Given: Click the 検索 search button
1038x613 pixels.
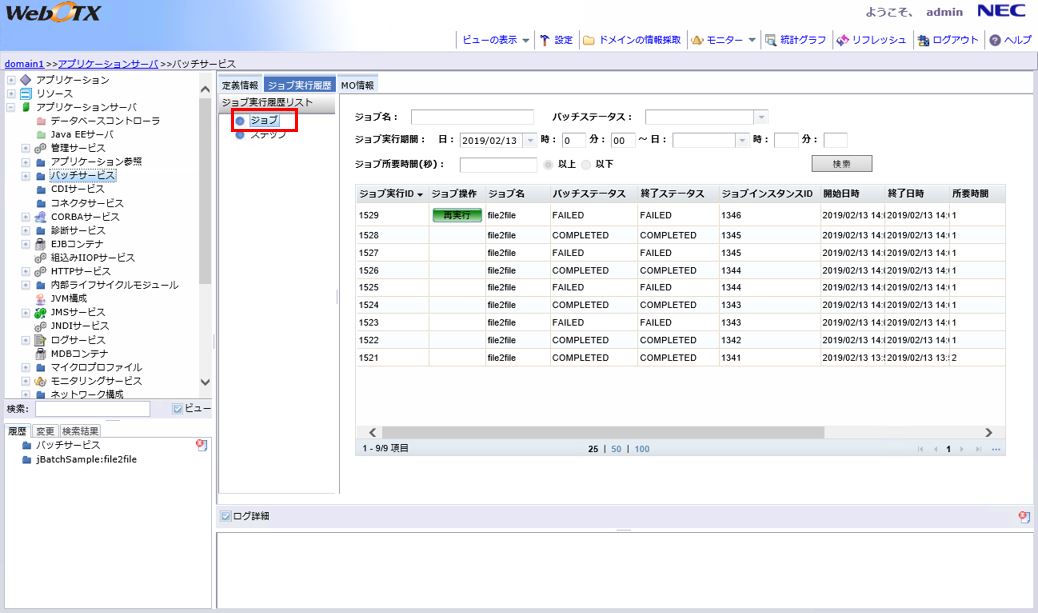Looking at the screenshot, I should tap(841, 163).
